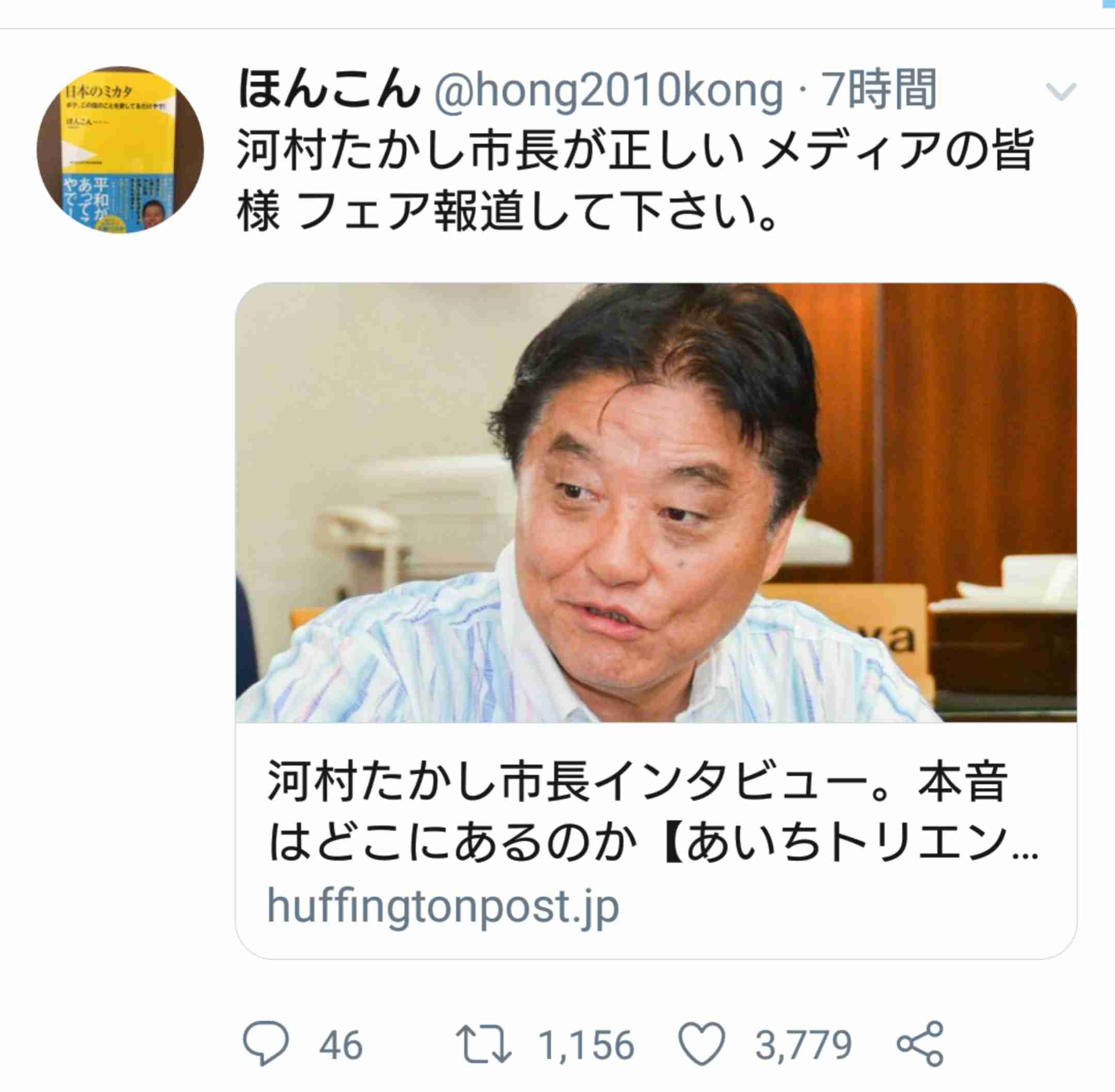Image resolution: width=1115 pixels, height=1092 pixels.
Task: Open replies via the speech bubble icon
Action: pyautogui.click(x=266, y=1043)
